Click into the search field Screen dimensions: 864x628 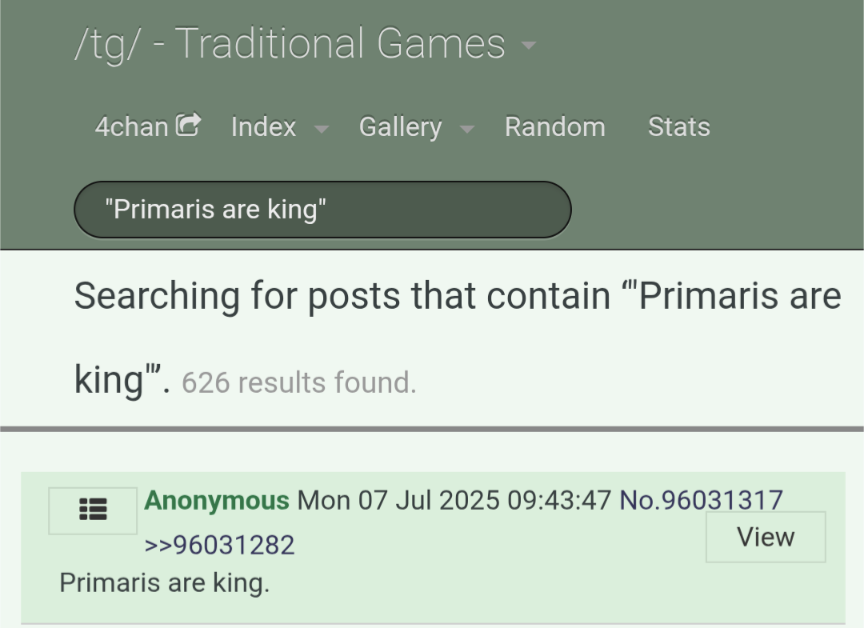tap(323, 209)
